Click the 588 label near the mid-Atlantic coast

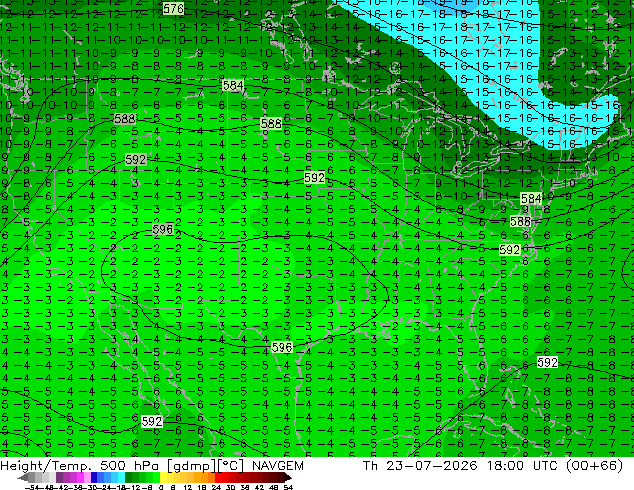click(520, 222)
